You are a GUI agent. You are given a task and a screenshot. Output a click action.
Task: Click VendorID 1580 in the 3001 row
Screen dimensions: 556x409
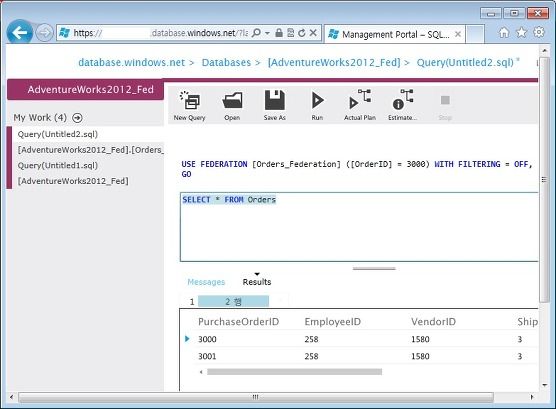[420, 356]
